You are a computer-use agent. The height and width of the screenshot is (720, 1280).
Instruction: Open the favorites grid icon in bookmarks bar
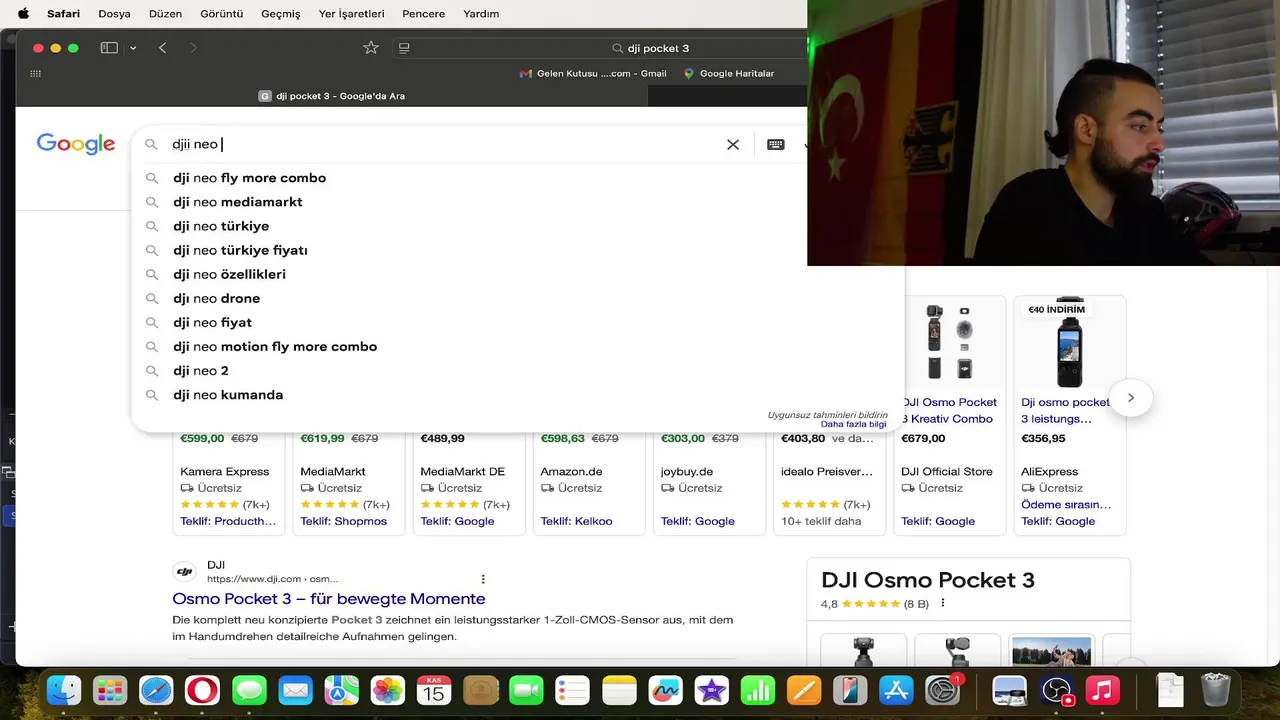[x=36, y=73]
